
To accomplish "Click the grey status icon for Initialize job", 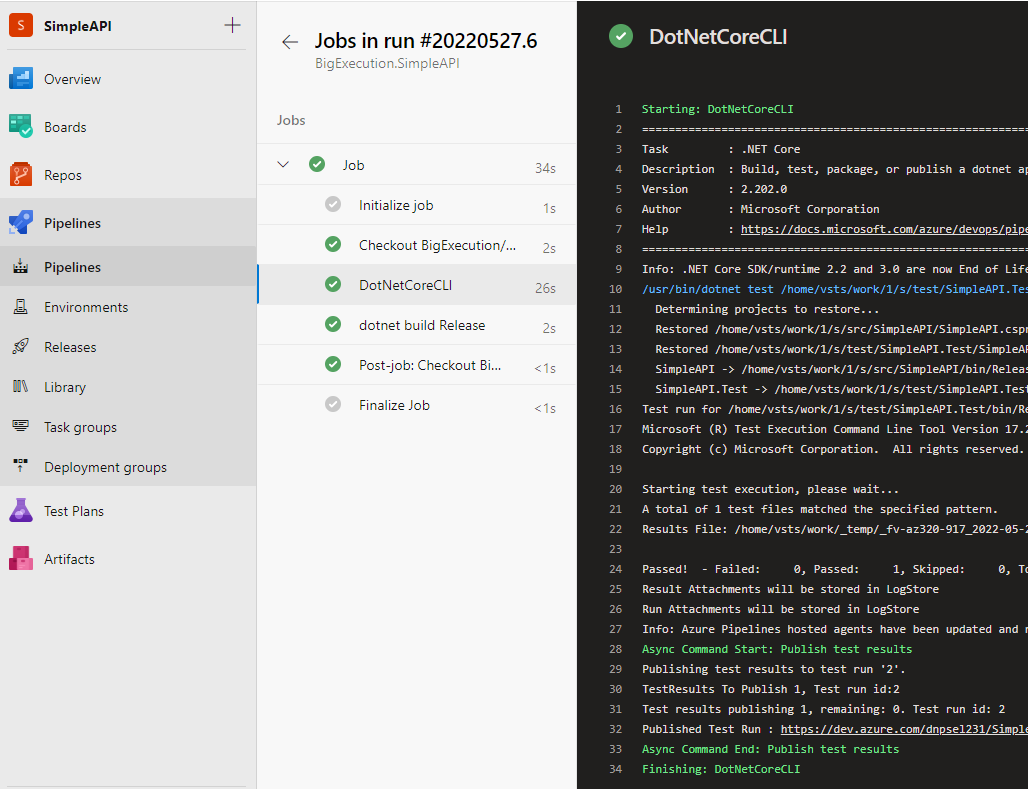I will pos(333,205).
